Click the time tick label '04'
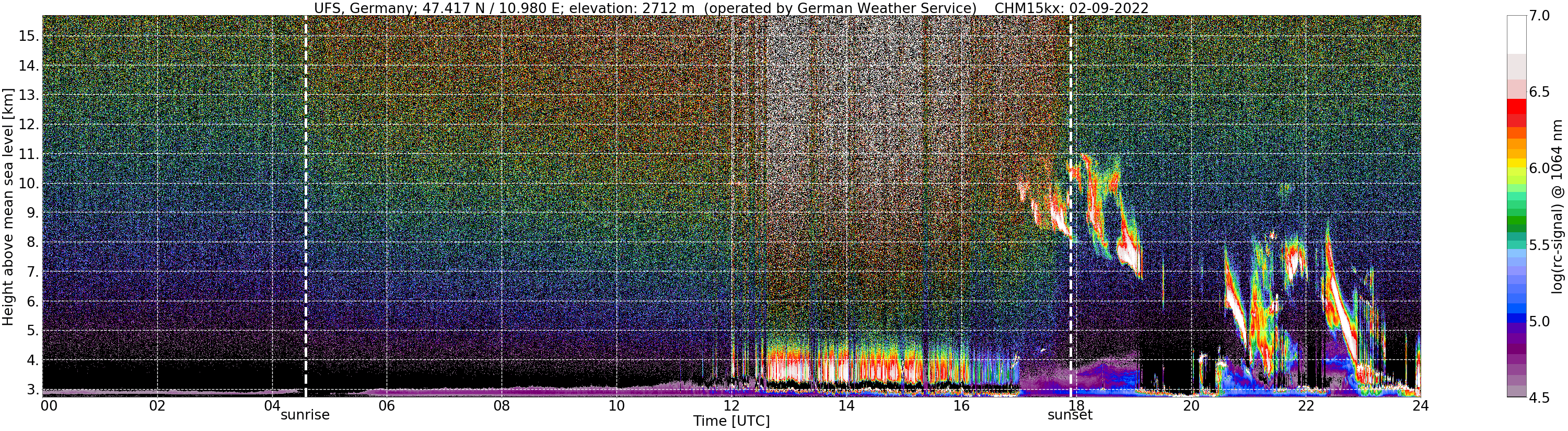 [x=272, y=406]
